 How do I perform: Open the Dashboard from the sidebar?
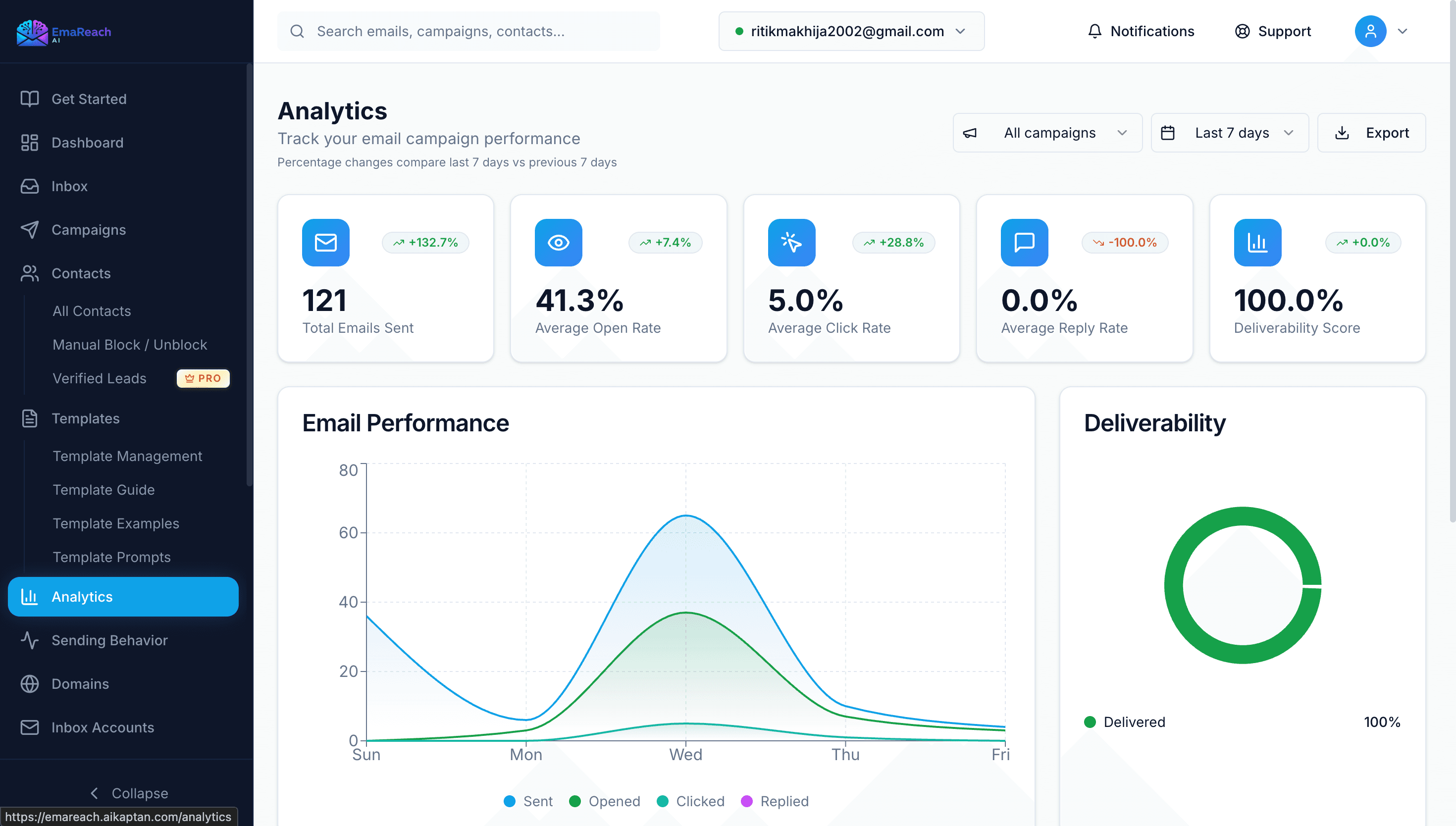(x=87, y=143)
